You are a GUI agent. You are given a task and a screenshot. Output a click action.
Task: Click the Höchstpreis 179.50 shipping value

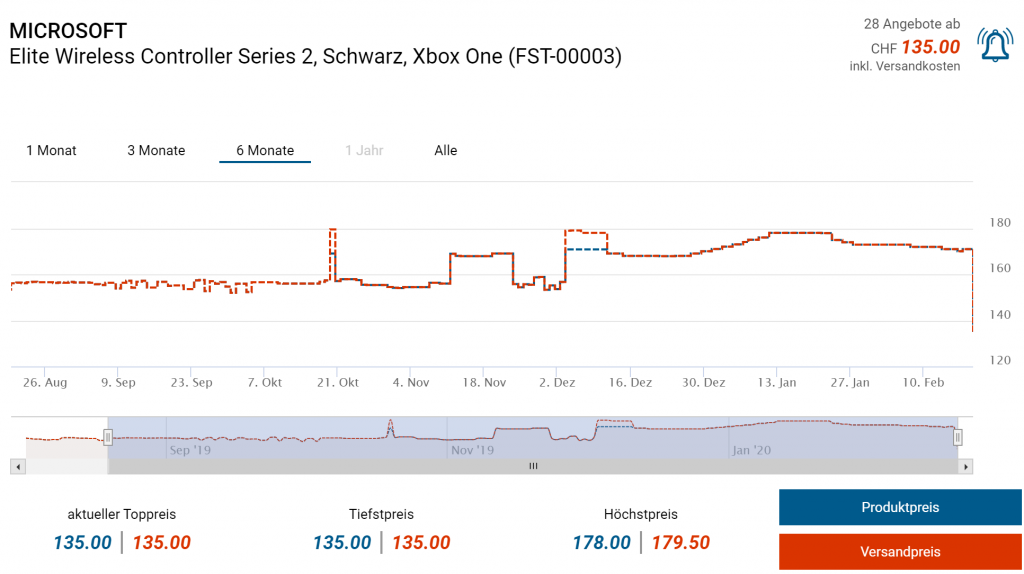pyautogui.click(x=681, y=543)
